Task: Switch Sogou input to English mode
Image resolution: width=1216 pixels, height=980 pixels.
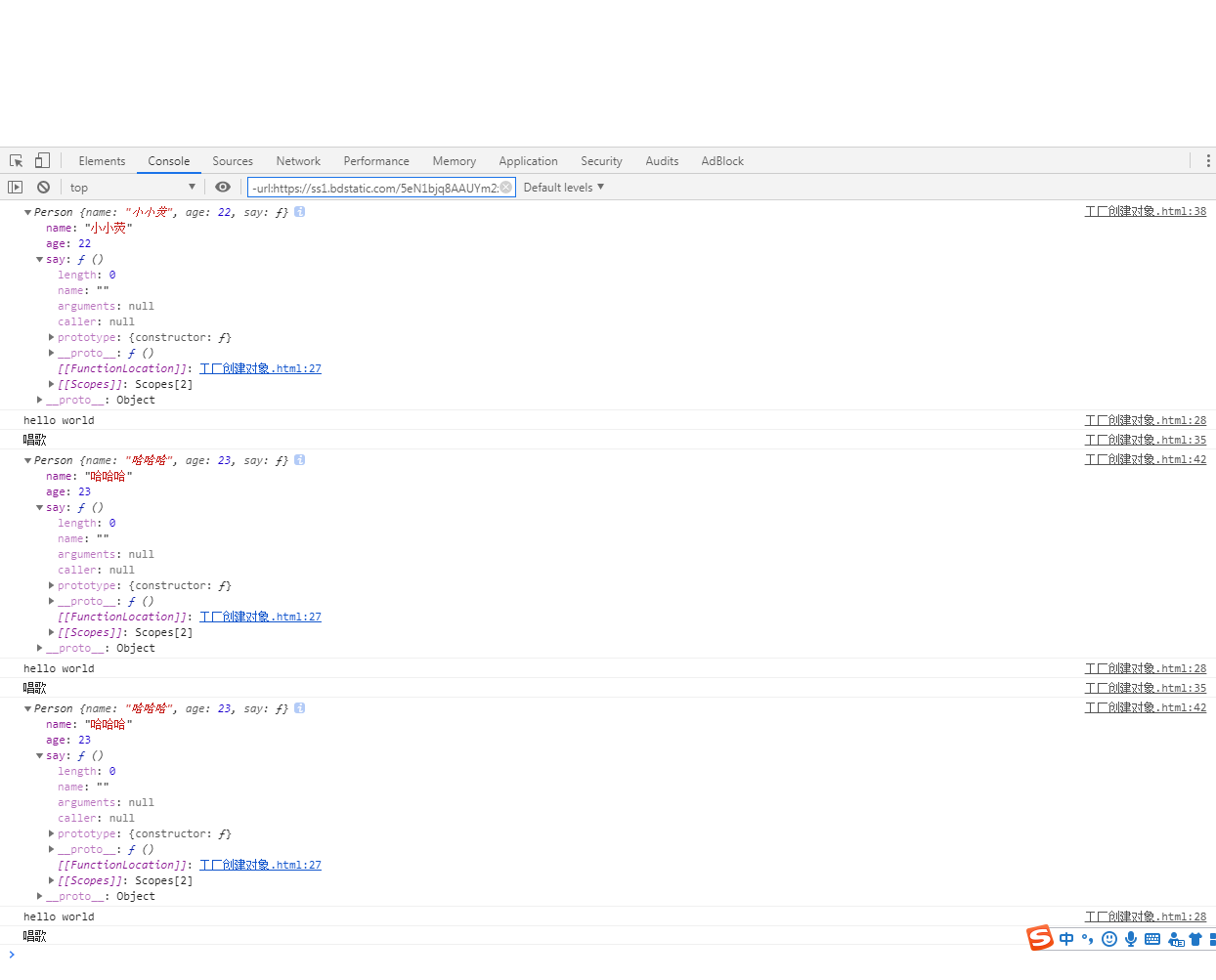Action: point(1066,939)
